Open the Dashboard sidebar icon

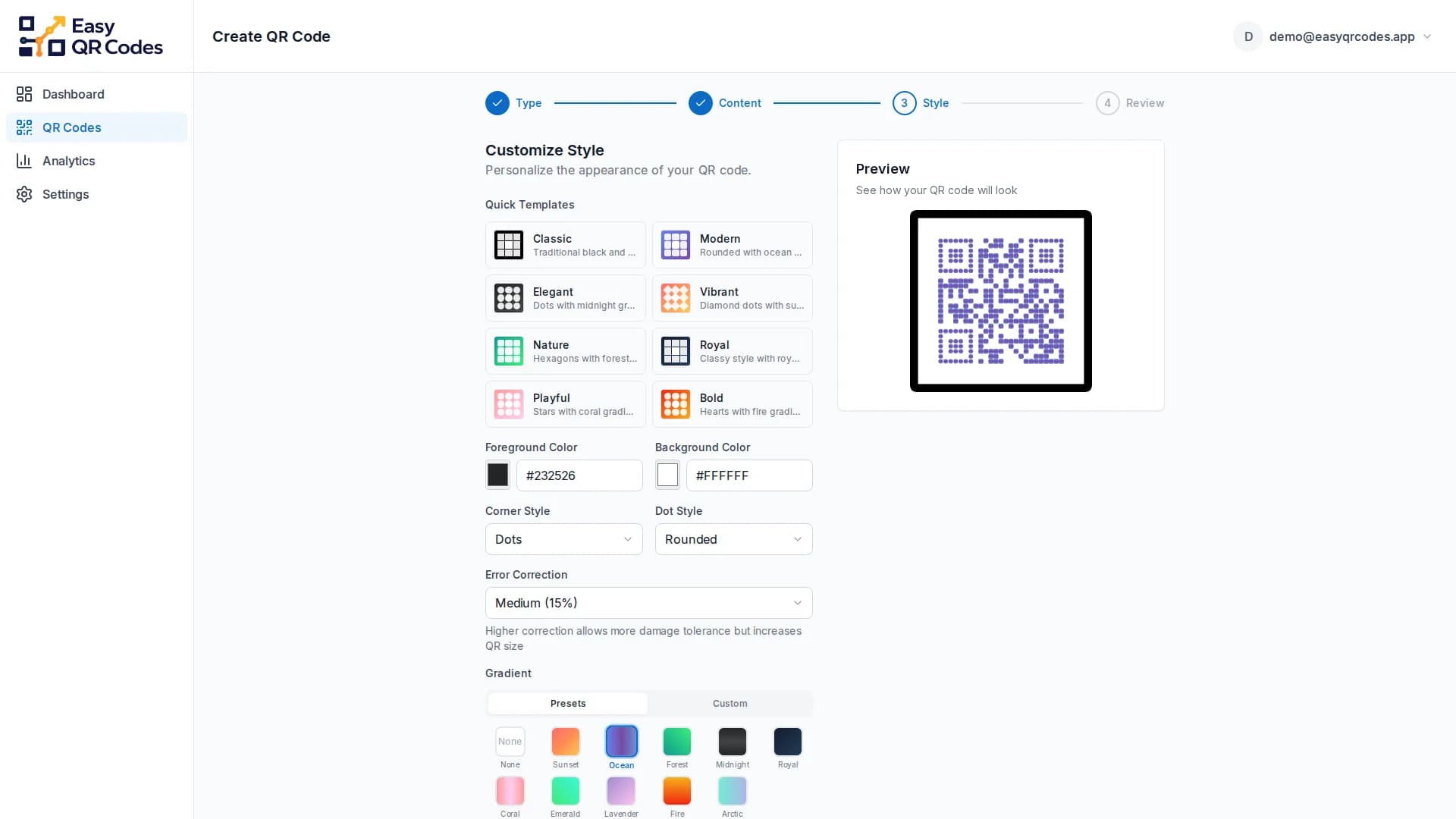coord(24,94)
